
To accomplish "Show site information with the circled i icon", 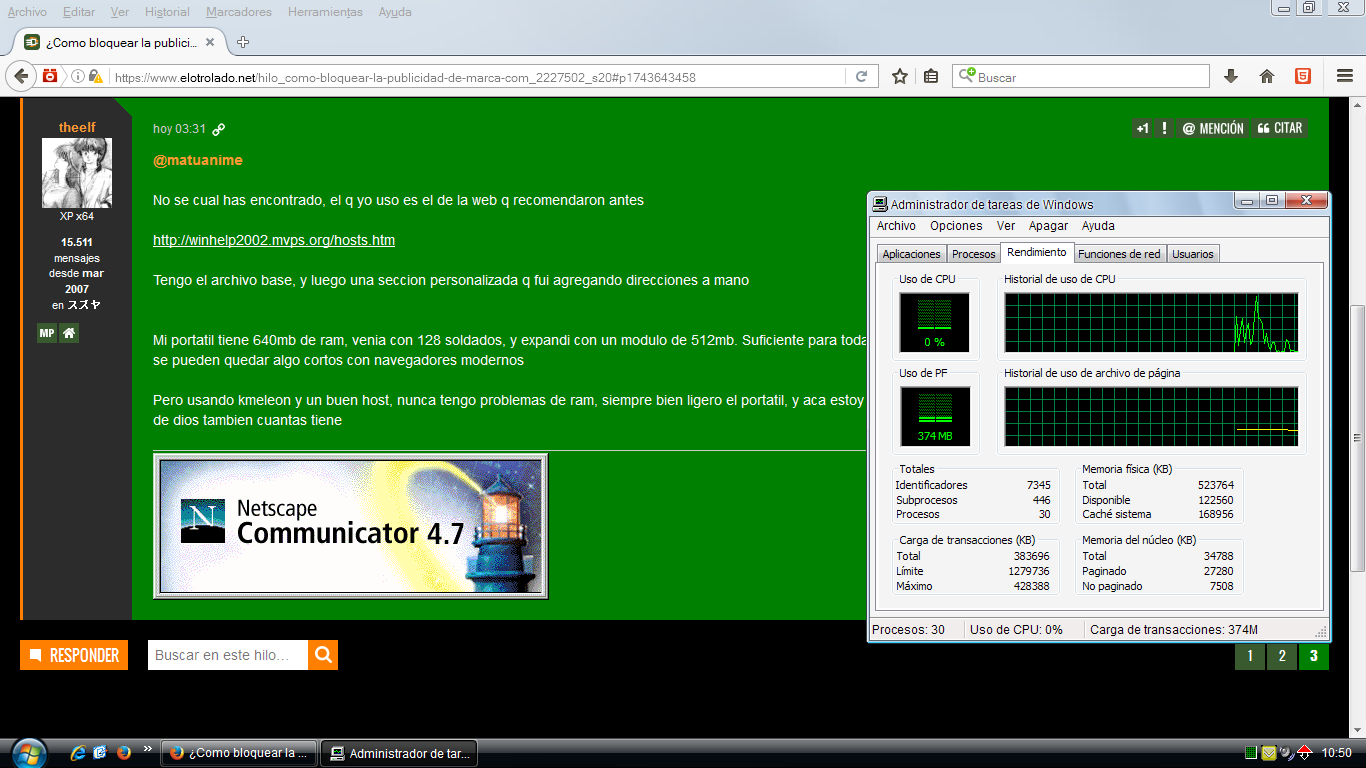I will [x=78, y=76].
